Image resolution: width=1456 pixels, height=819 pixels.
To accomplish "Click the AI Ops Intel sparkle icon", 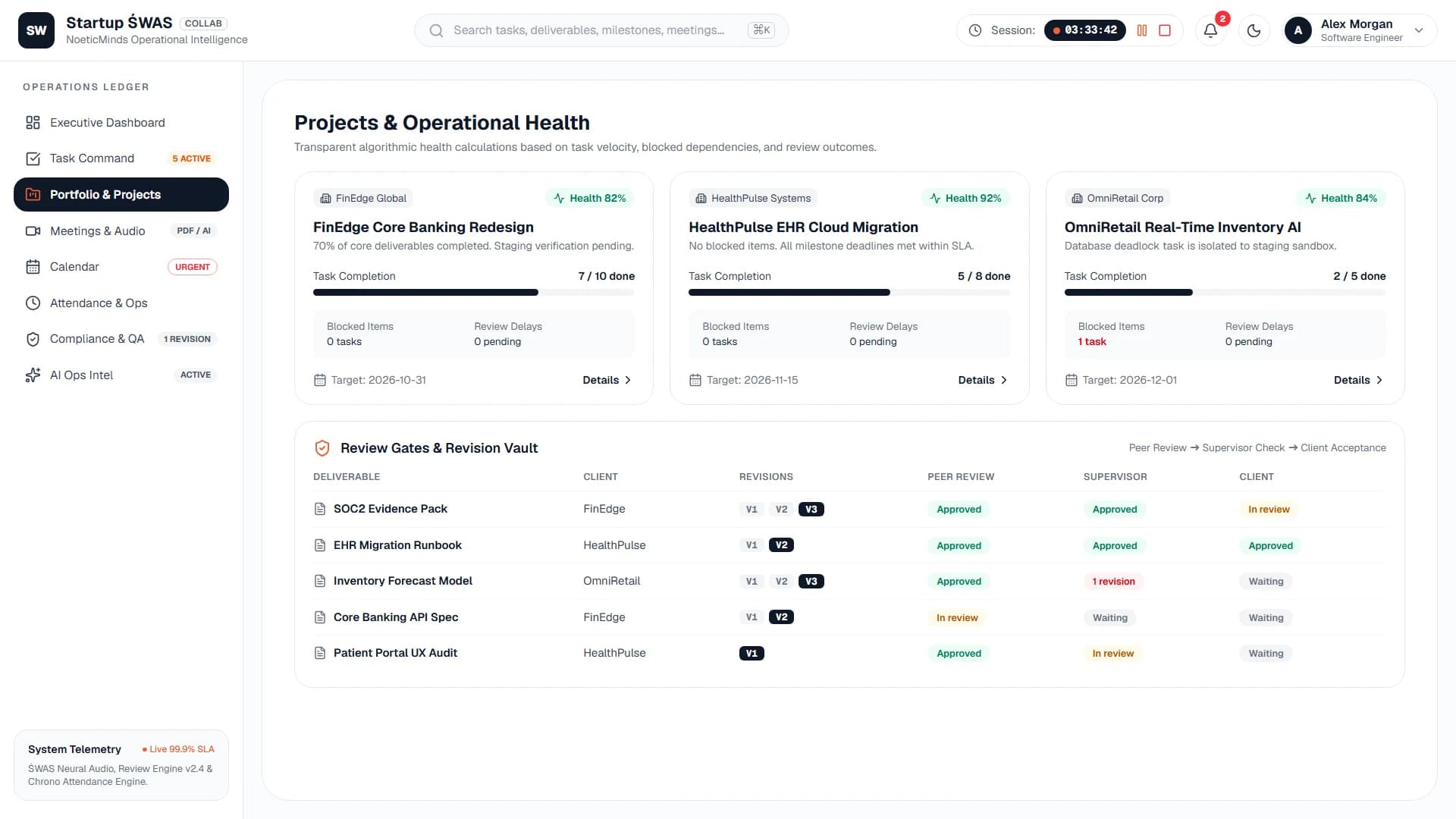I will click(33, 375).
